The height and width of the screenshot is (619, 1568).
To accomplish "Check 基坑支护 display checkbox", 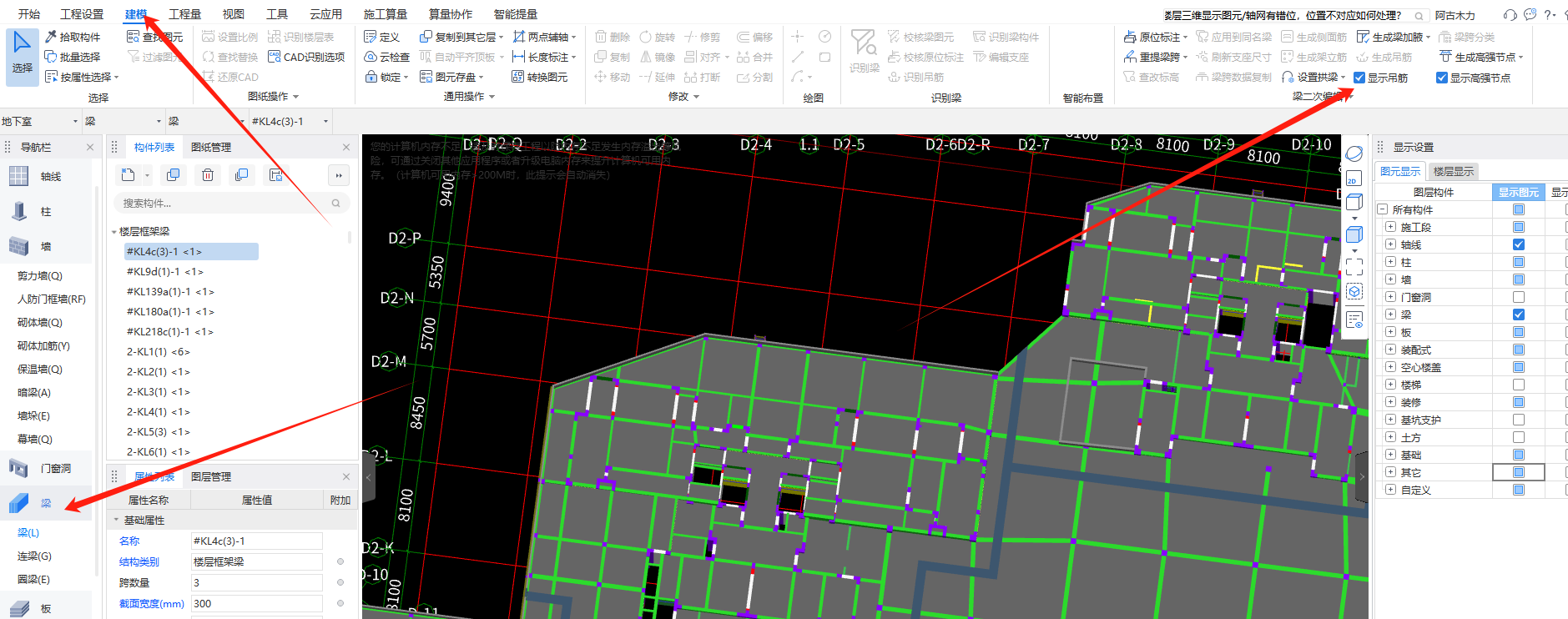I will point(1519,420).
